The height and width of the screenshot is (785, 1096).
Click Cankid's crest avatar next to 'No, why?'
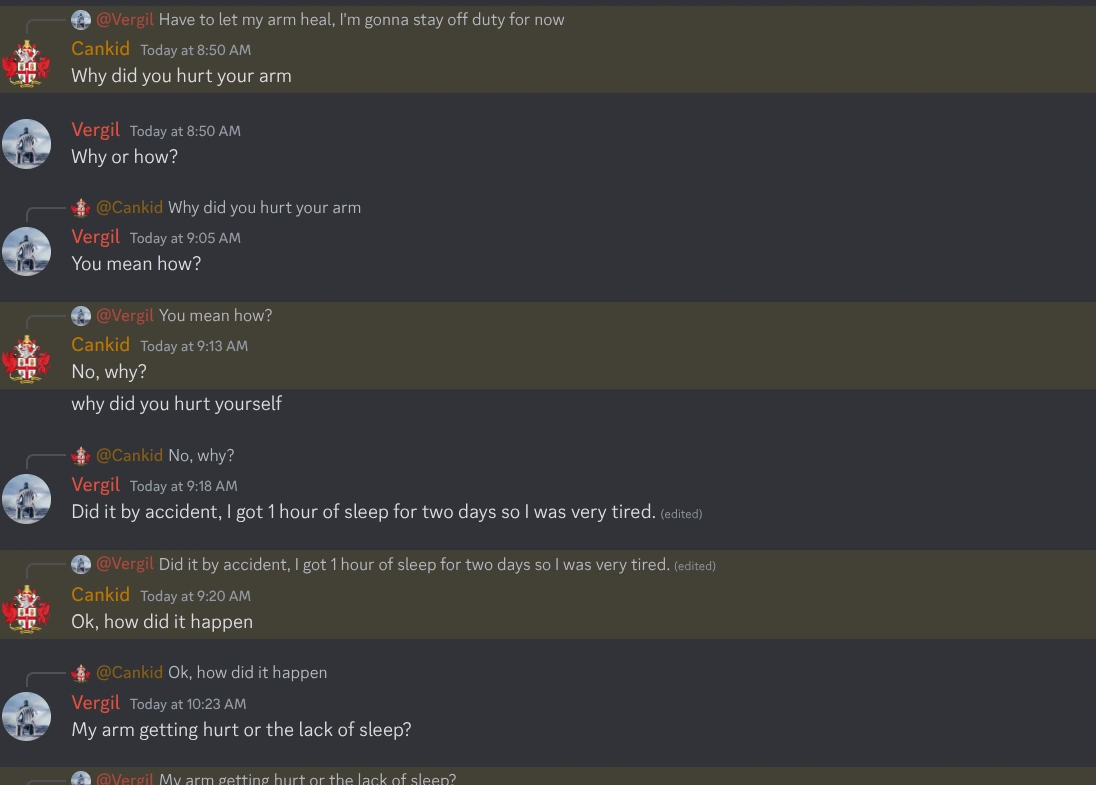pos(27,358)
